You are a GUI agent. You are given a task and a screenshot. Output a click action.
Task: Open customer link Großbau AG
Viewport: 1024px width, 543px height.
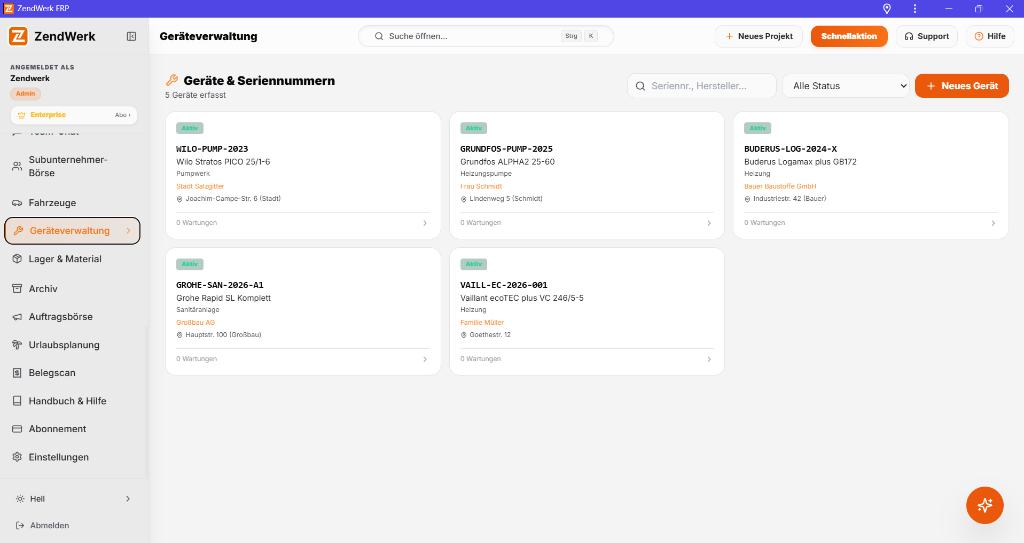tap(195, 323)
